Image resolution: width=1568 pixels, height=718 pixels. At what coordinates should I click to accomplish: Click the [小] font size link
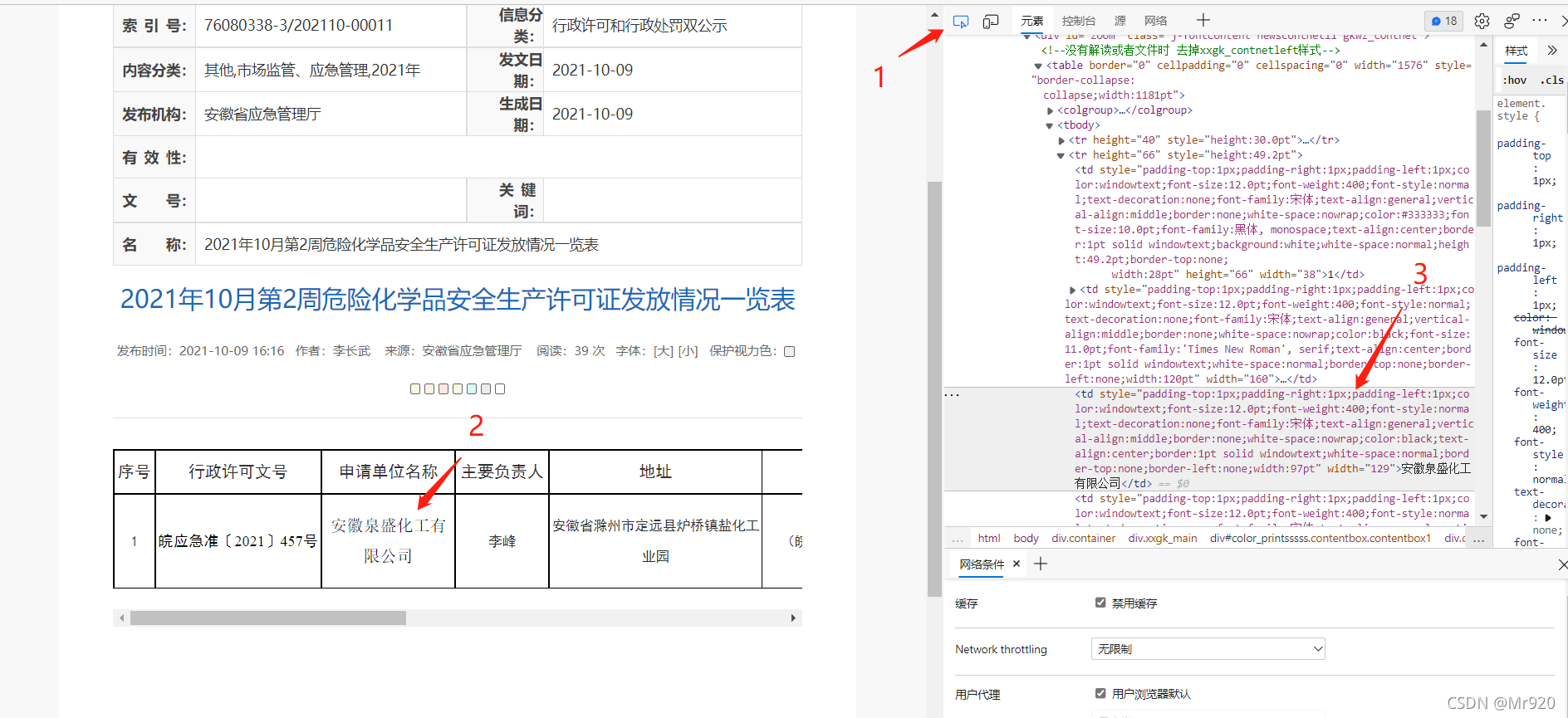pyautogui.click(x=688, y=351)
